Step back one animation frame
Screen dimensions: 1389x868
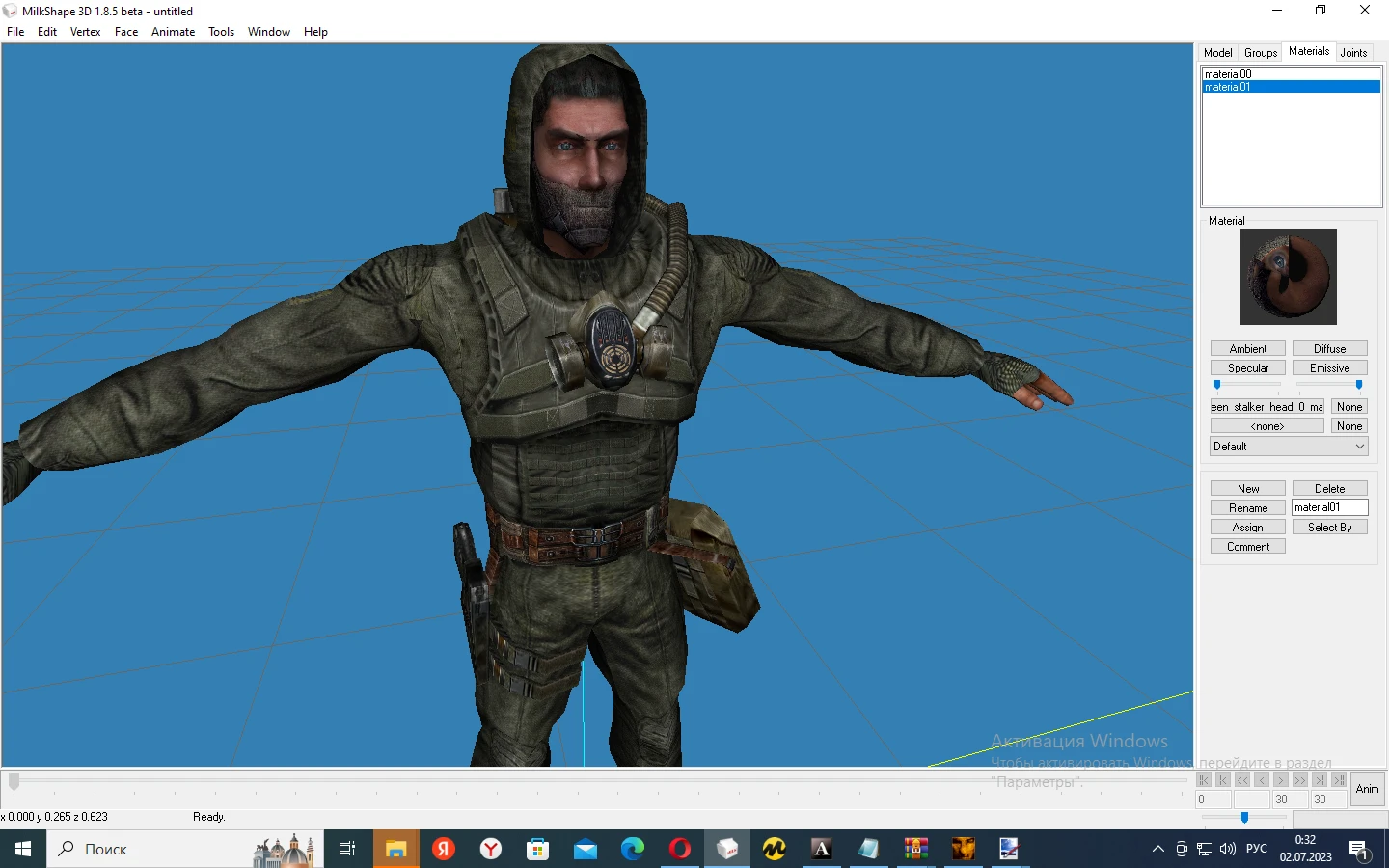click(x=1262, y=780)
